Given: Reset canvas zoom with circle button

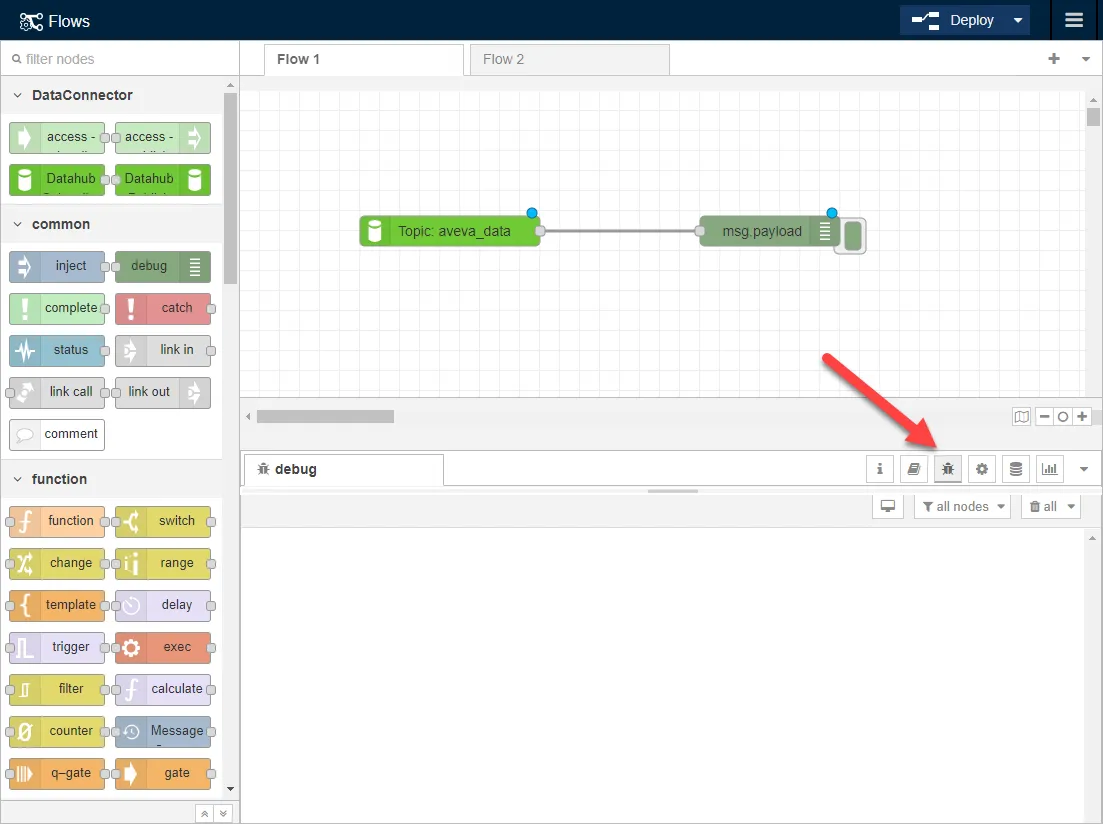Looking at the screenshot, I should pyautogui.click(x=1063, y=417).
